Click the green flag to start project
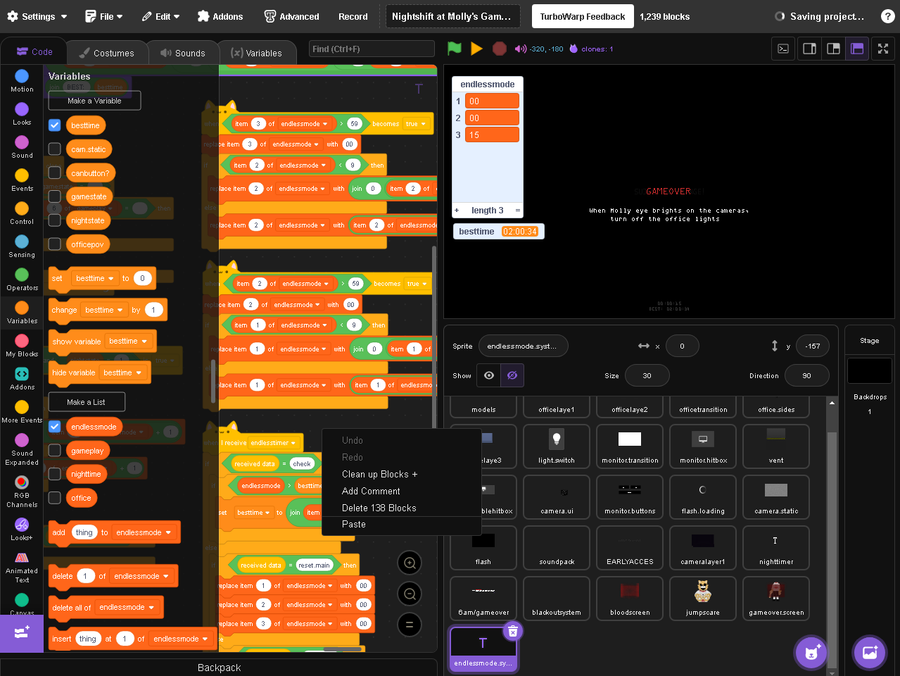This screenshot has width=900, height=676. pos(455,49)
